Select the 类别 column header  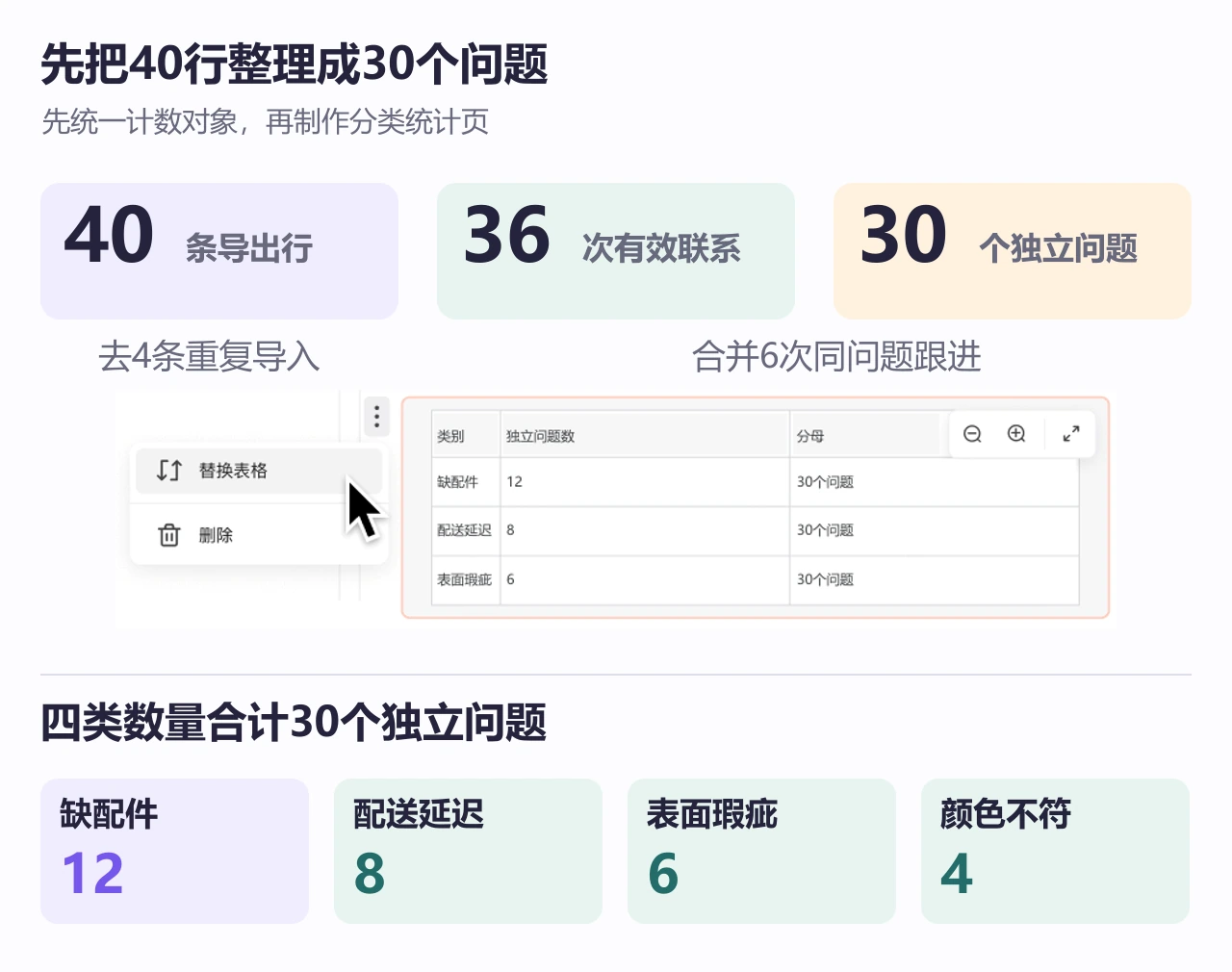point(467,436)
